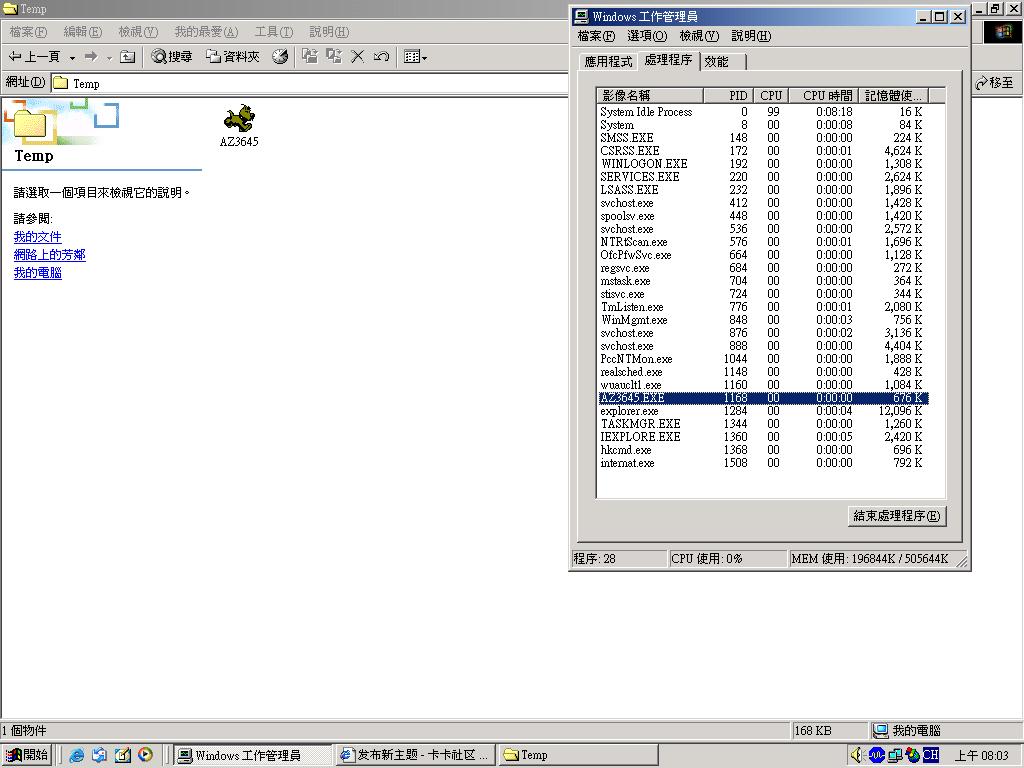The height and width of the screenshot is (768, 1024).
Task: Open Task Manager 選項(O) menu
Action: coord(647,36)
